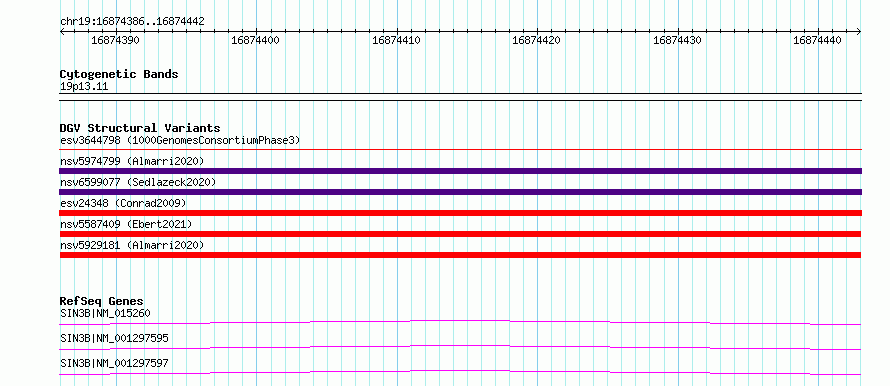Click the magenta line of SIN3B|NM_001297595
The width and height of the screenshot is (890, 386).
coord(460,347)
